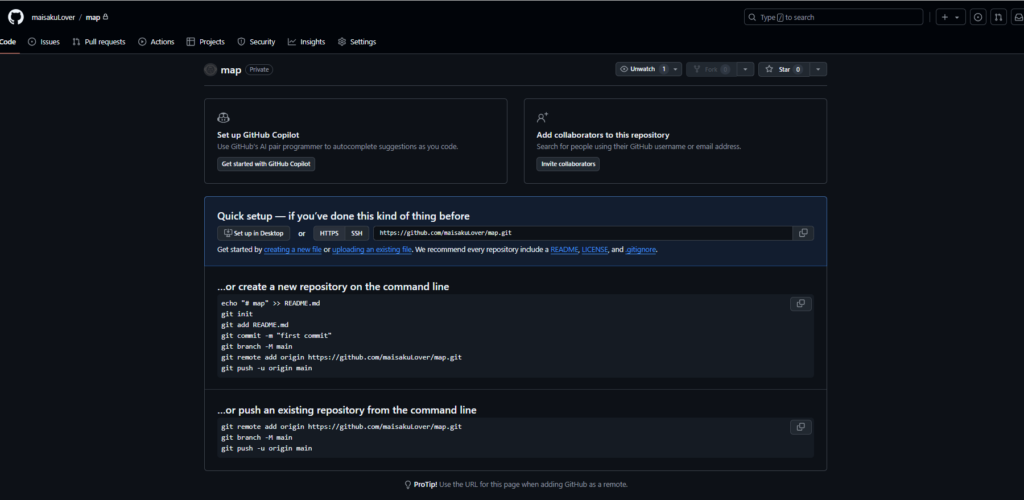This screenshot has width=1024, height=500.
Task: Click the 'echo "# map" >> README.md' line
Action: (271, 304)
